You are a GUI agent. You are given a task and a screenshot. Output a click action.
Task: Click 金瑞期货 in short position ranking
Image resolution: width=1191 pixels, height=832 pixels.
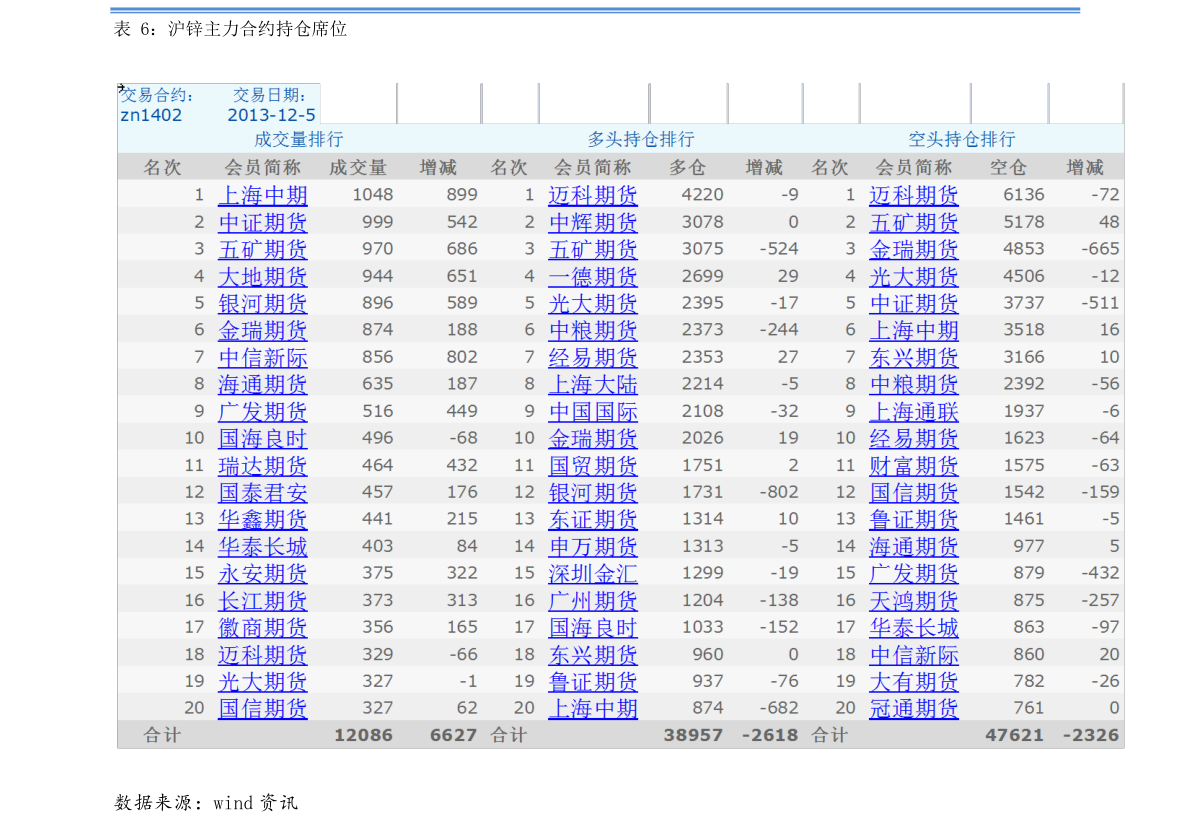tap(914, 249)
